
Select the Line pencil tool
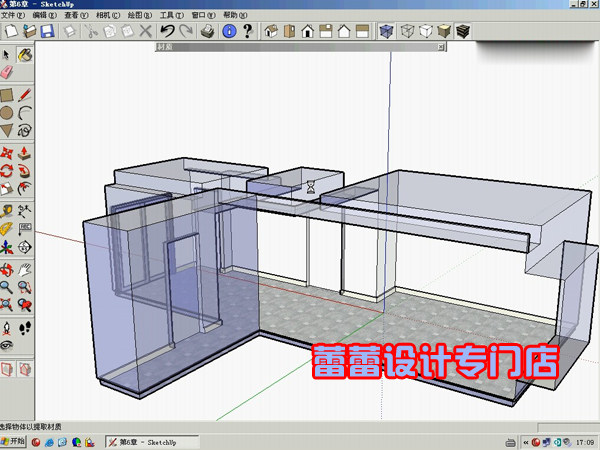pyautogui.click(x=24, y=95)
